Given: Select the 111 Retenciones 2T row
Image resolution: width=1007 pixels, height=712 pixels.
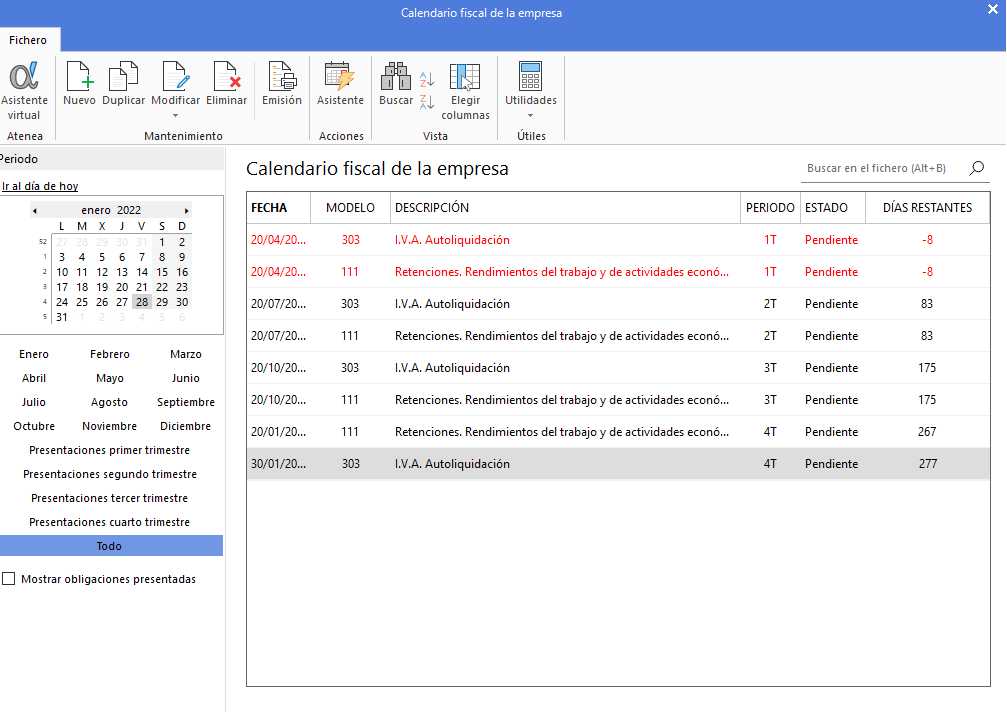Looking at the screenshot, I should point(618,336).
